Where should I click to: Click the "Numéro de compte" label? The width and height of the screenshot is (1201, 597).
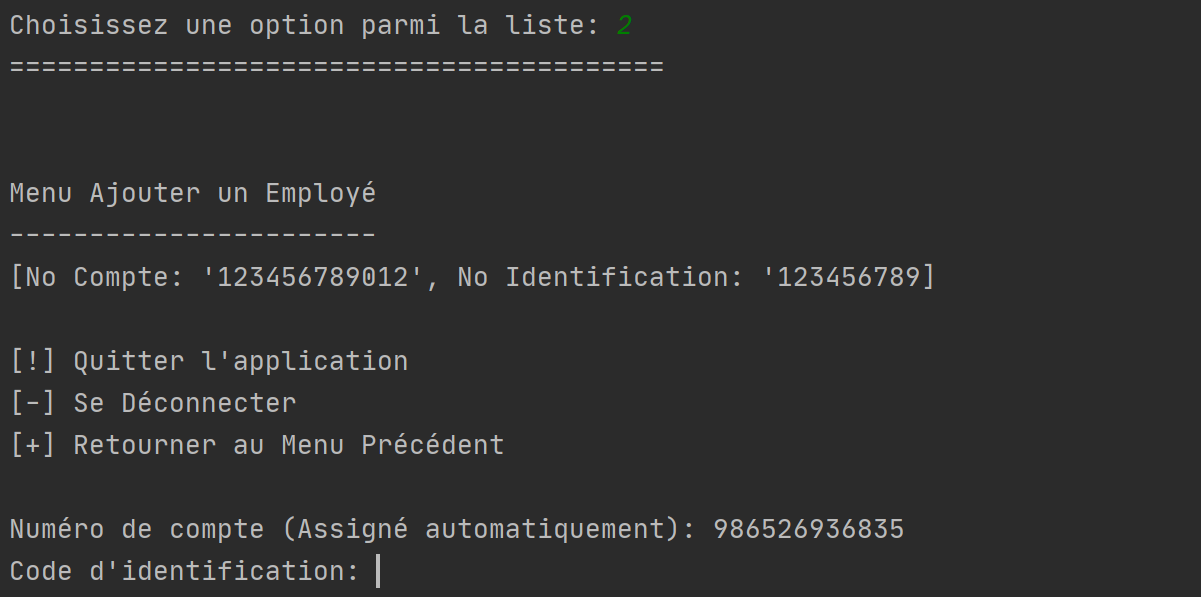pos(137,529)
